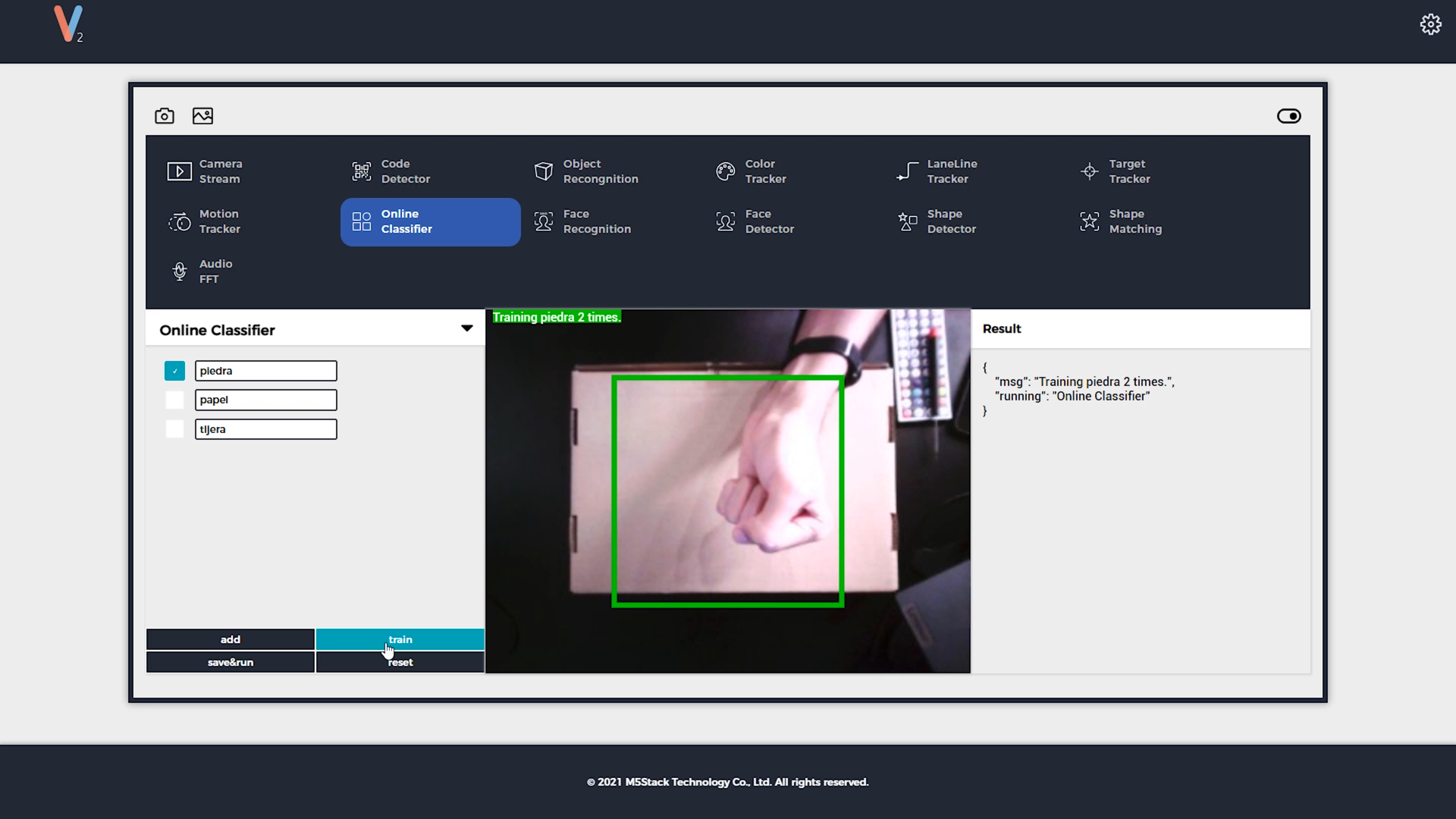1456x819 pixels.
Task: Uncheck the piedra class checkbox
Action: 174,371
